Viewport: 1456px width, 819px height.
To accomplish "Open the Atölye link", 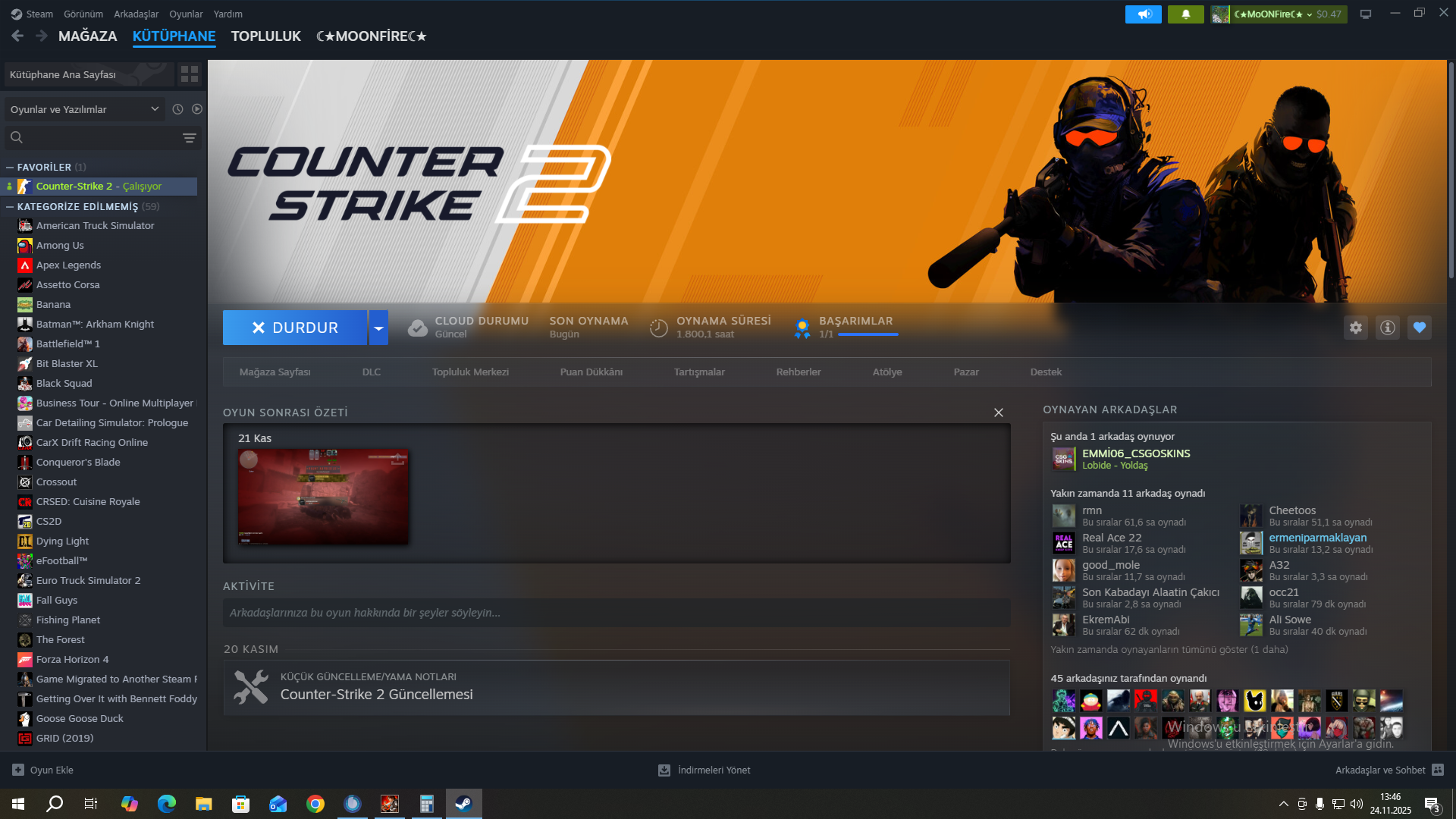I will (x=887, y=372).
